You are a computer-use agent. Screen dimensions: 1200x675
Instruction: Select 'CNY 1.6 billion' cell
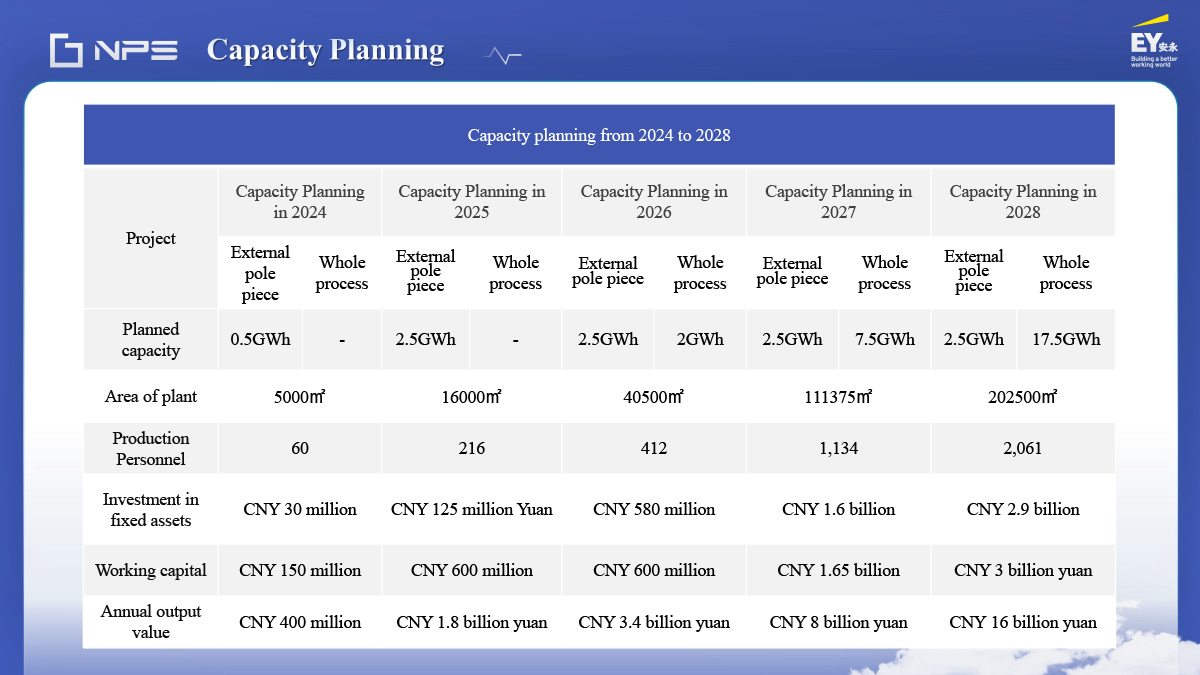pos(838,510)
